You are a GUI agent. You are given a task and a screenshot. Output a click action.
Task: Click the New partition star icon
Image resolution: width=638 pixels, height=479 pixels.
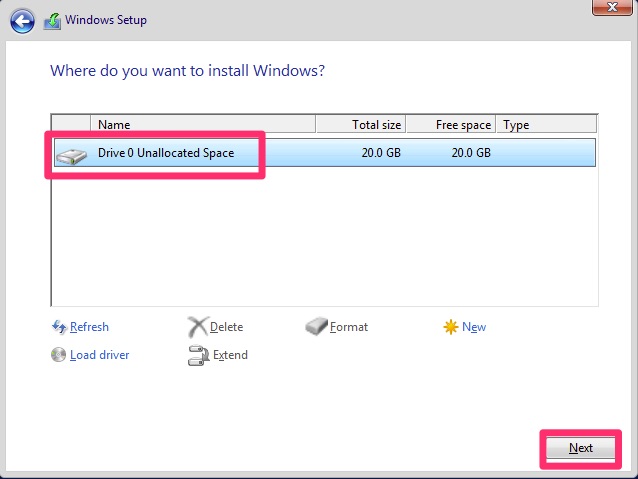450,327
